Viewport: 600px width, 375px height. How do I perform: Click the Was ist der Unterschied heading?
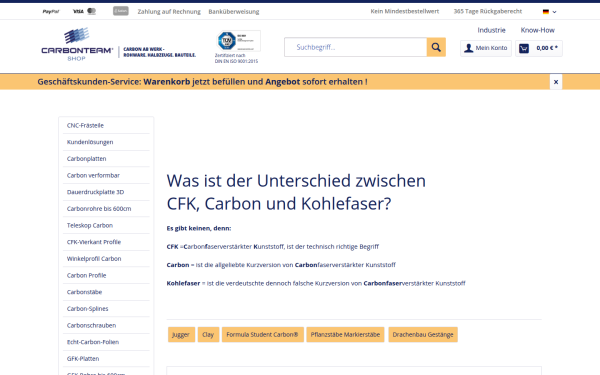pyautogui.click(x=296, y=192)
